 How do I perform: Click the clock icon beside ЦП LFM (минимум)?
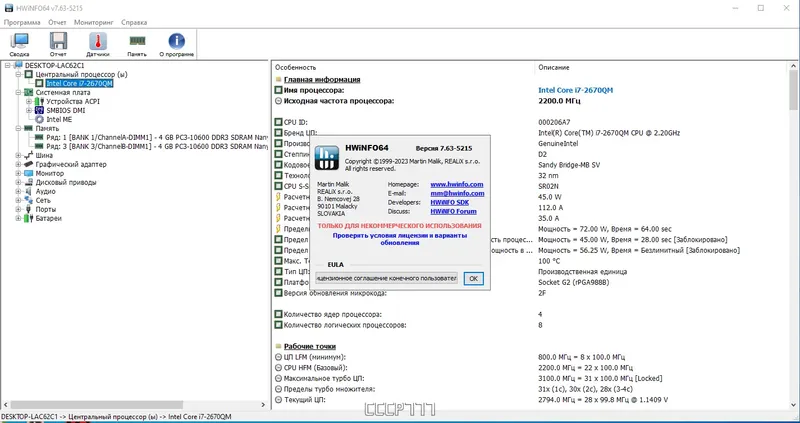click(x=278, y=357)
